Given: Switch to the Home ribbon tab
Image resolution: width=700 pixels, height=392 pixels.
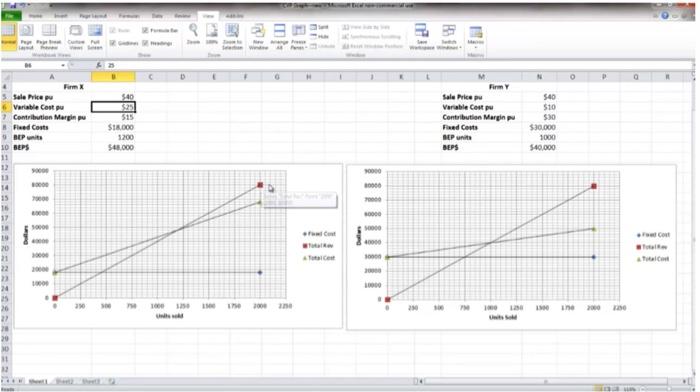Looking at the screenshot, I should click(x=35, y=16).
